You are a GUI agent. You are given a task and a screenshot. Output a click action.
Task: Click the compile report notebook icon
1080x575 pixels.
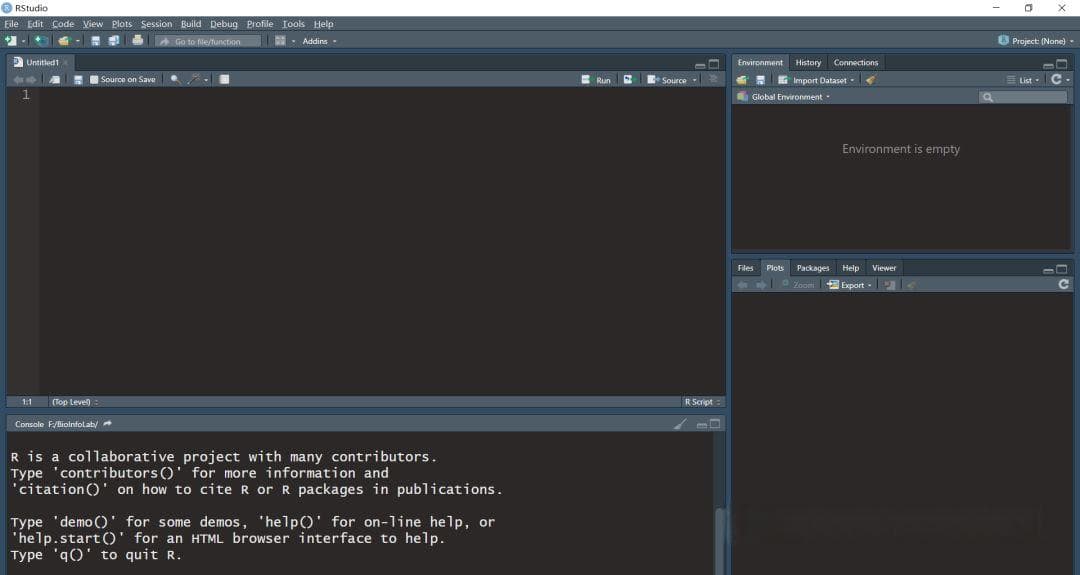point(225,79)
